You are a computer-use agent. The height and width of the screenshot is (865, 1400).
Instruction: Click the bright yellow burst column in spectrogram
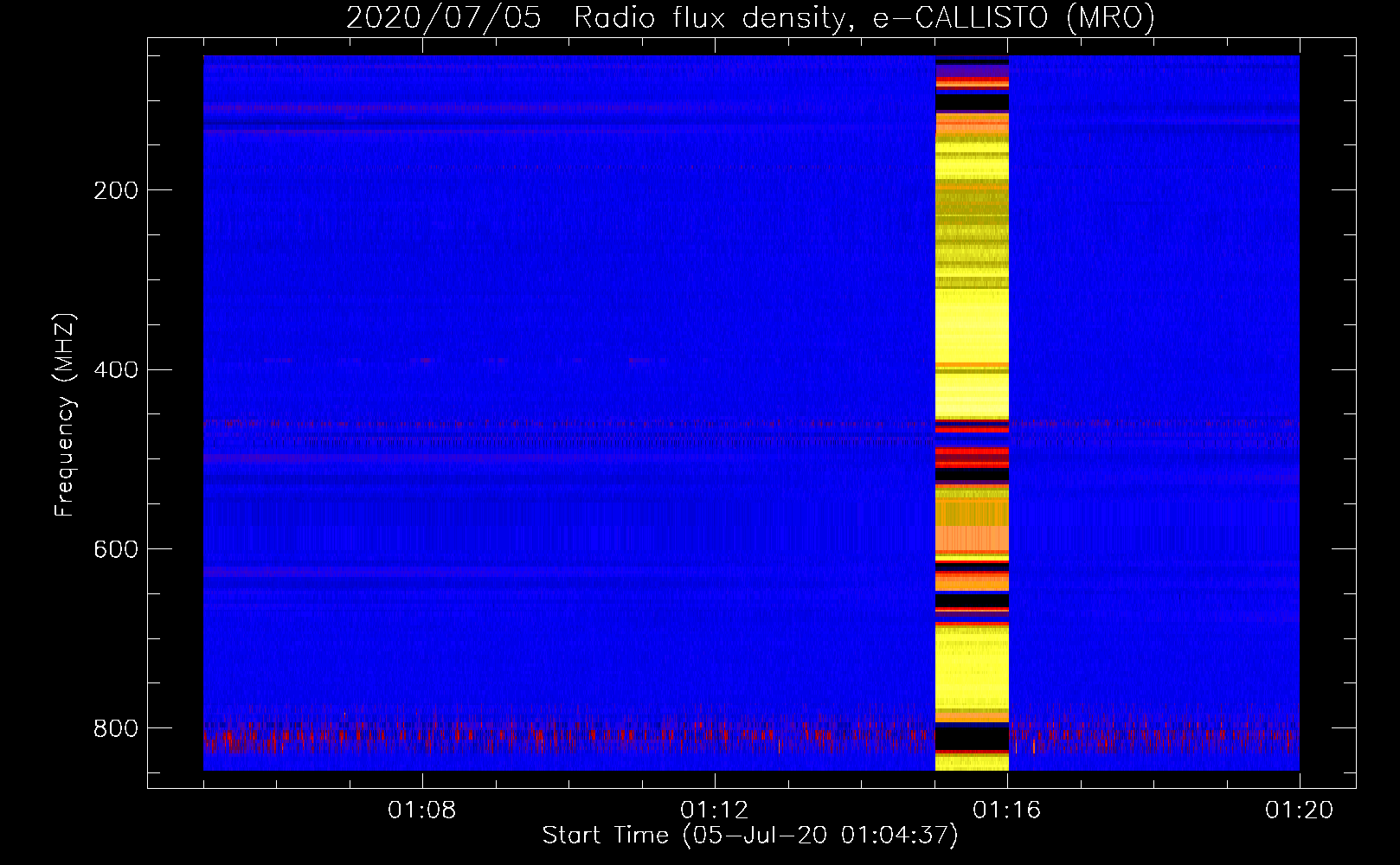(972, 413)
